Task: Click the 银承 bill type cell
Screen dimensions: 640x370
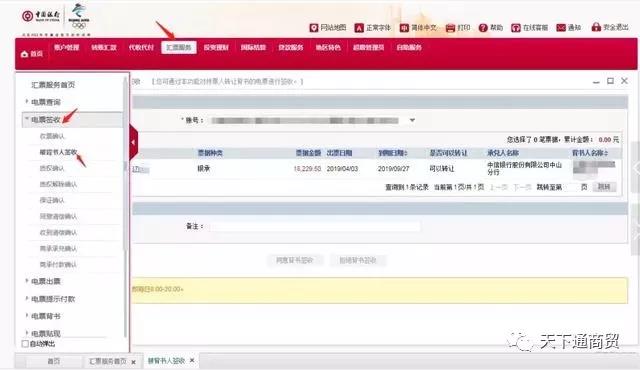Action: 204,168
